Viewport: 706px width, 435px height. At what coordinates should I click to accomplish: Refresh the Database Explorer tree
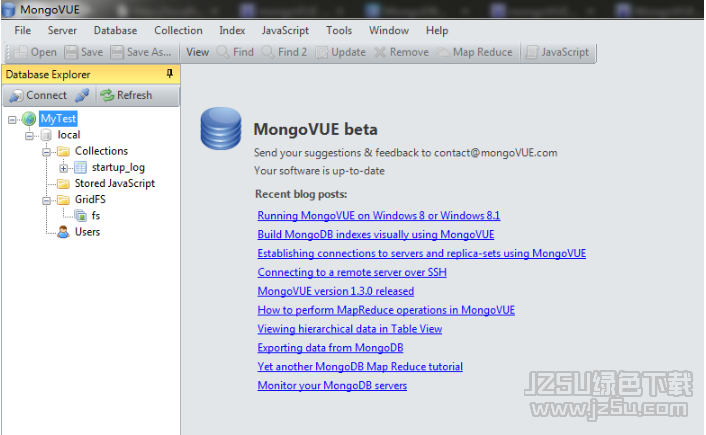pyautogui.click(x=126, y=95)
